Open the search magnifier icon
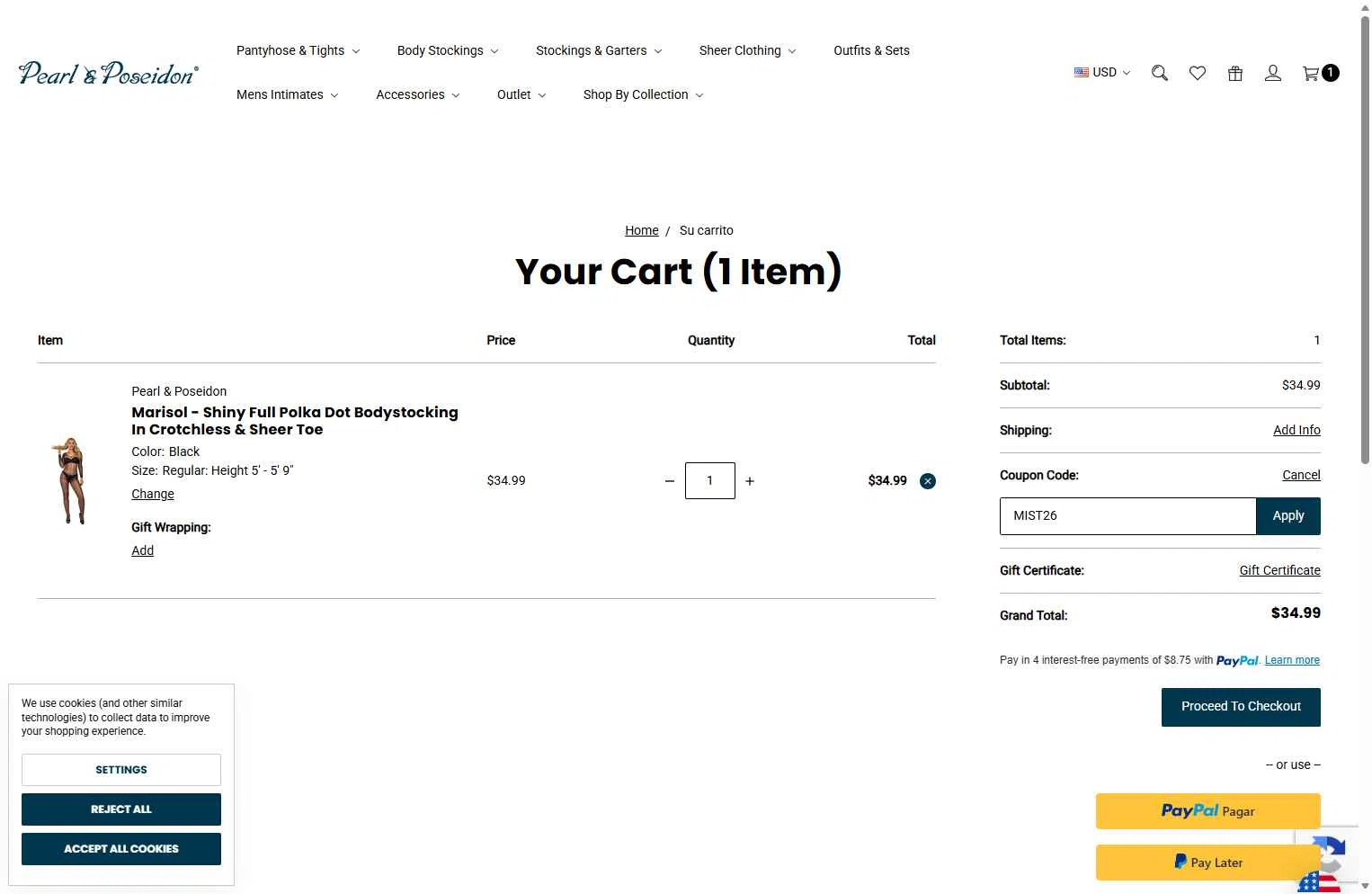Screen dimensions: 1372x894 1160,73
